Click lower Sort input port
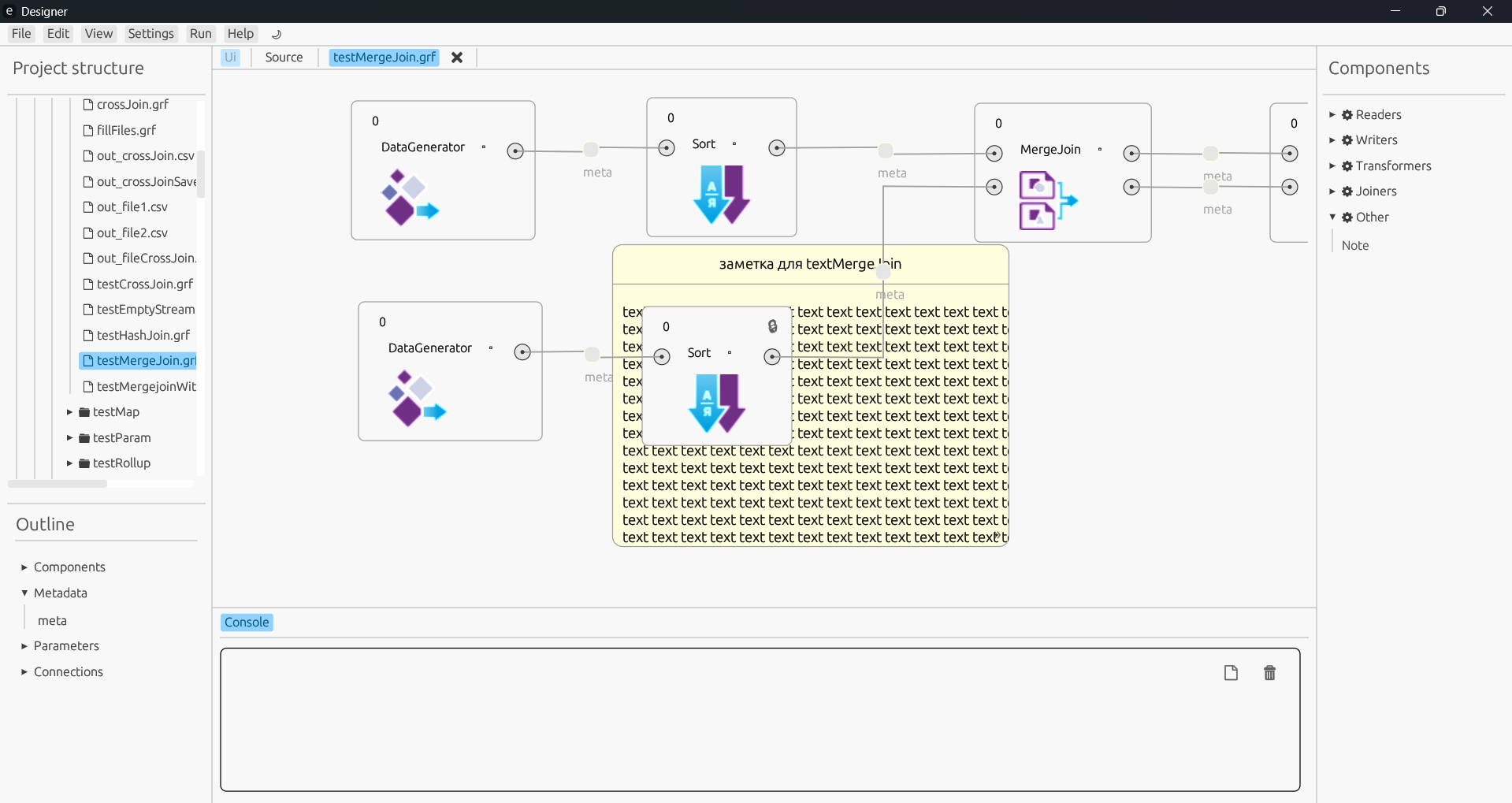The height and width of the screenshot is (803, 1512). pyautogui.click(x=662, y=357)
